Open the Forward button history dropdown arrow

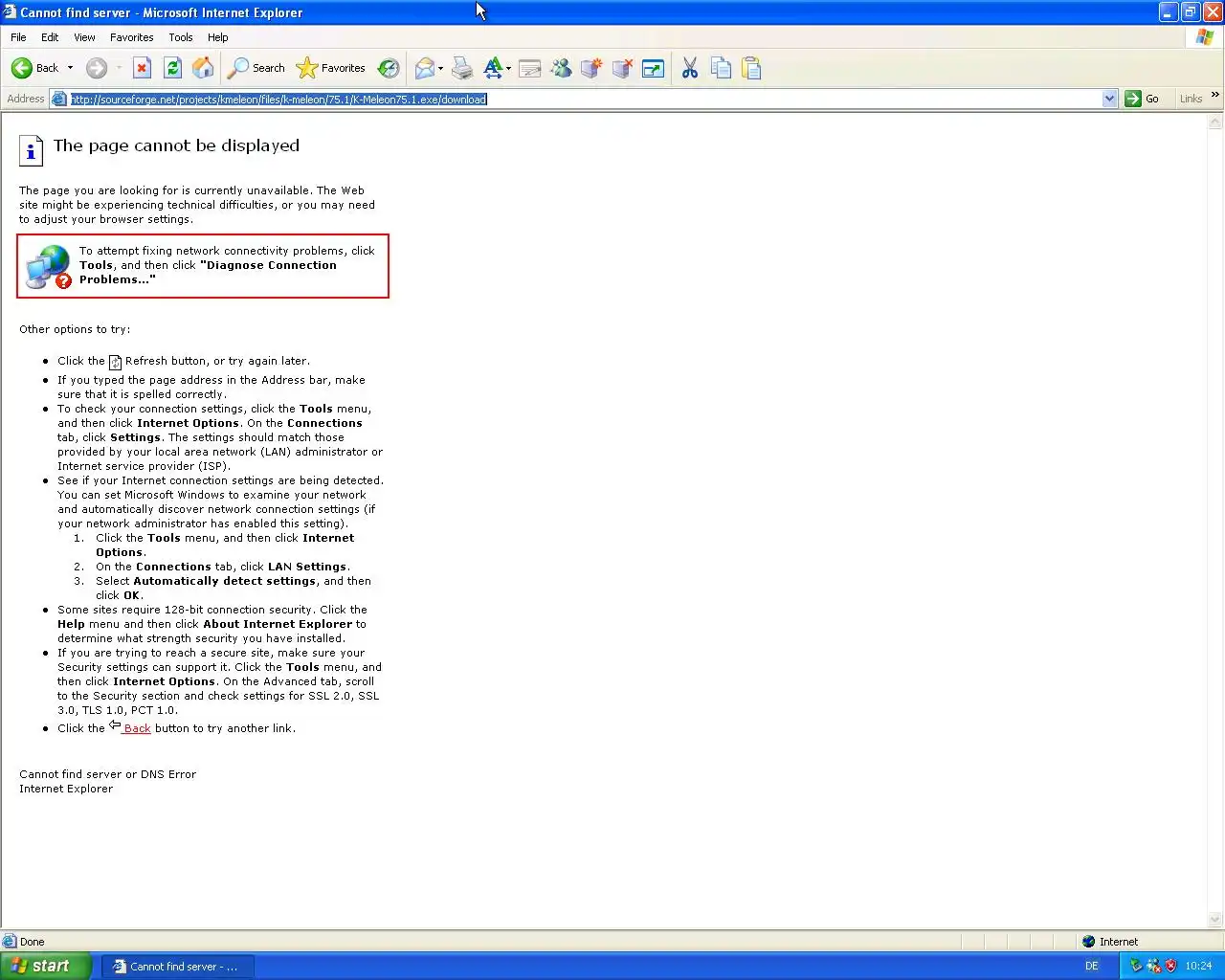pyautogui.click(x=119, y=68)
